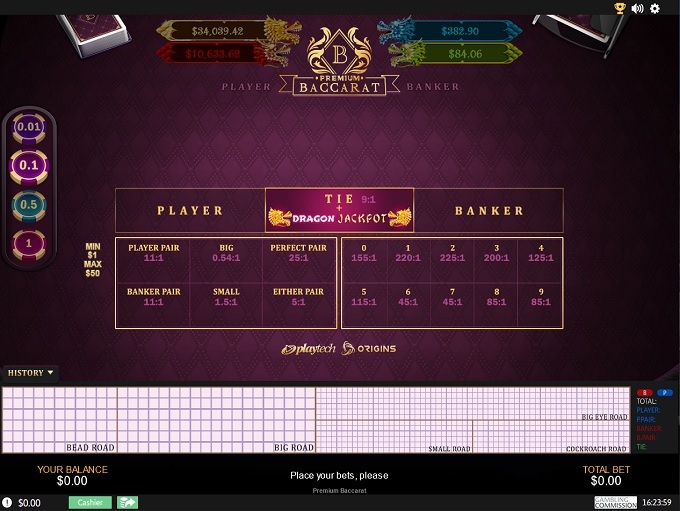Place a bet on Player

[190, 211]
